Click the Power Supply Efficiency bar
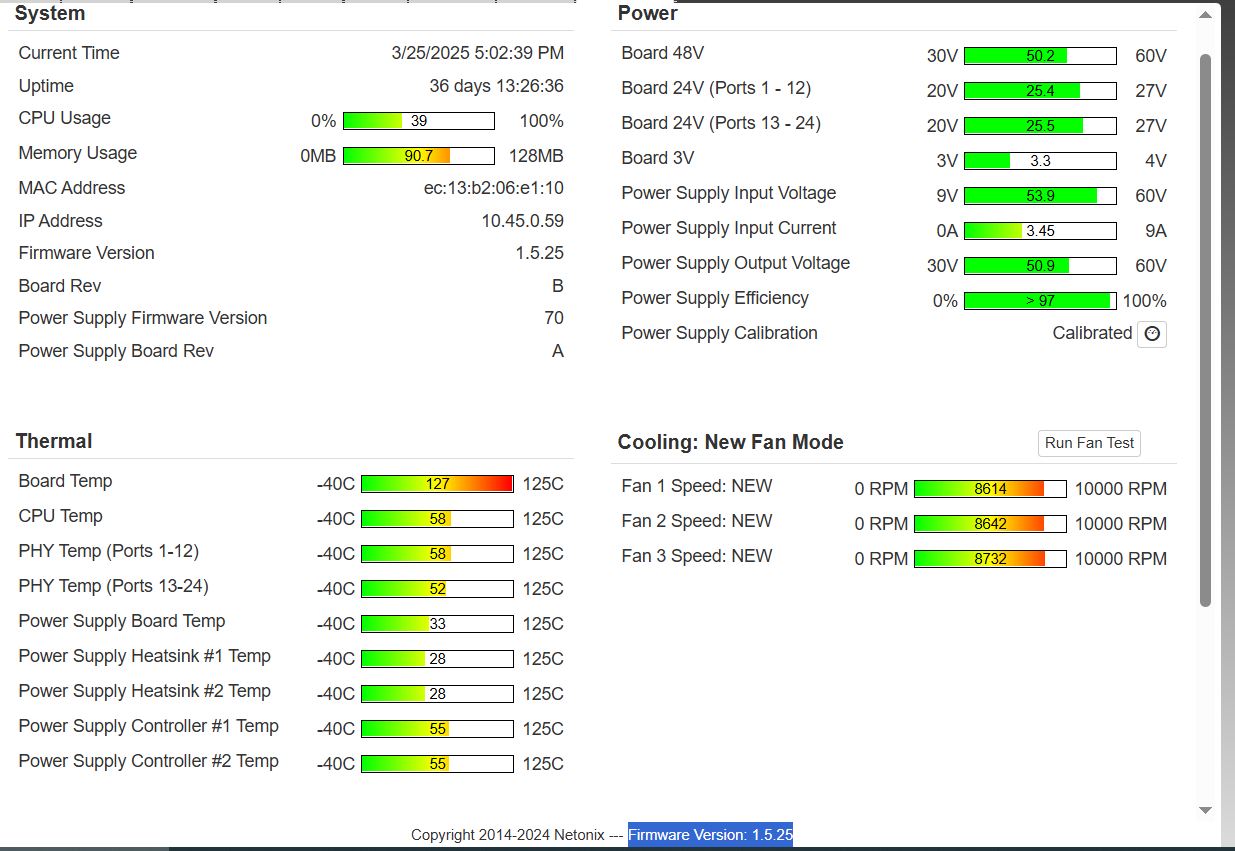Screen dimensions: 1235x851 1040,301
